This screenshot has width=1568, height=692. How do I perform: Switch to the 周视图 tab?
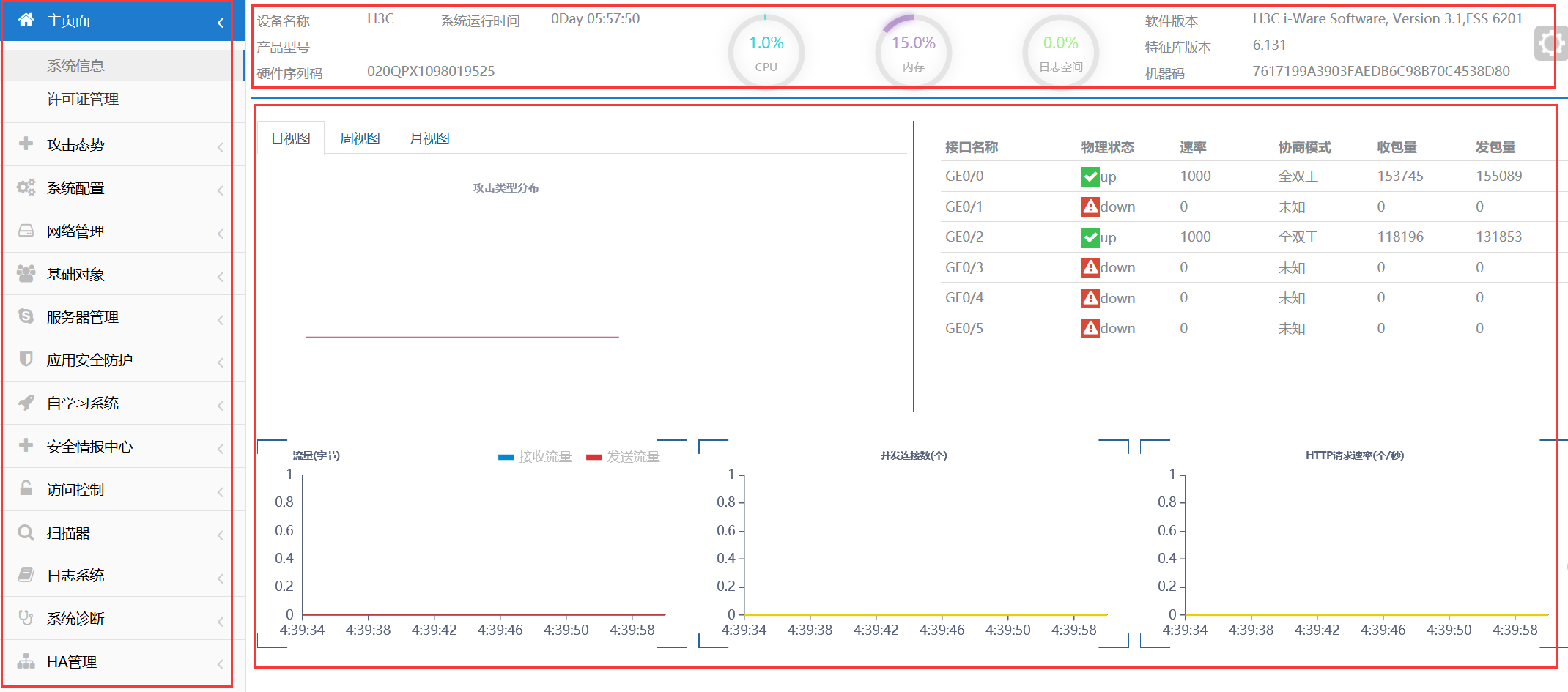click(x=360, y=138)
